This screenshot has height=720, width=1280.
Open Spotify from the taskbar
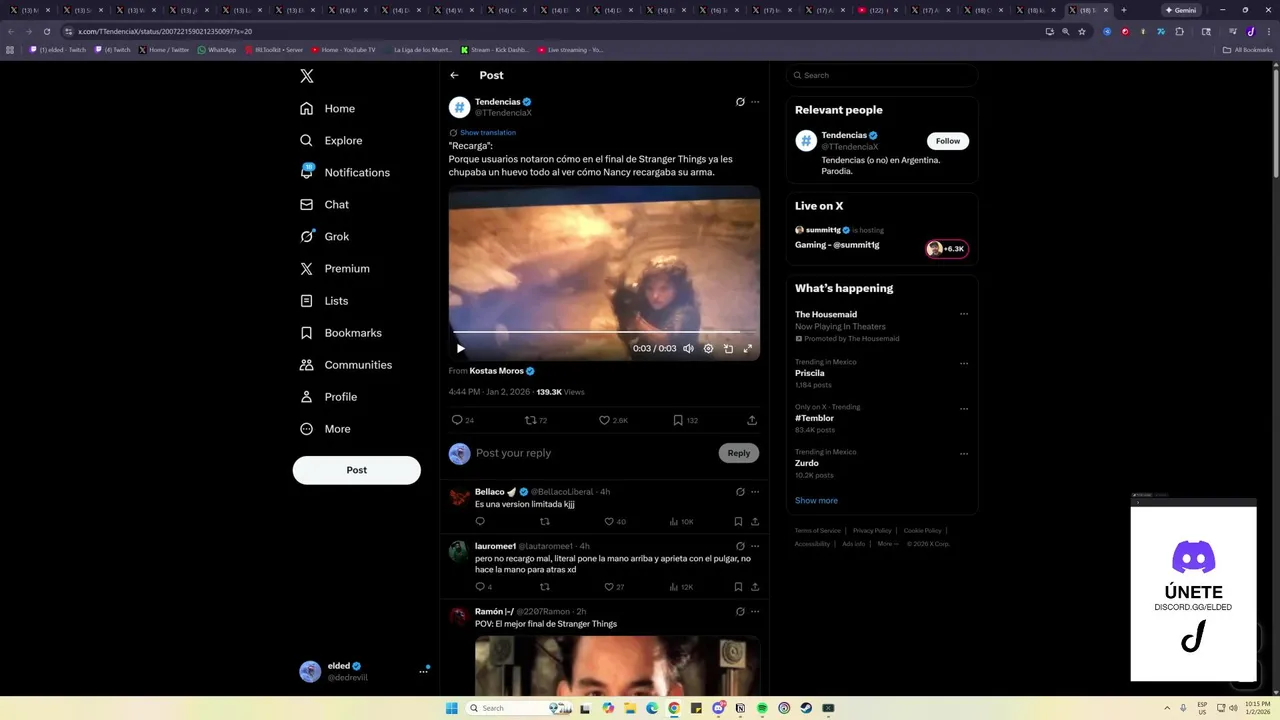762,708
